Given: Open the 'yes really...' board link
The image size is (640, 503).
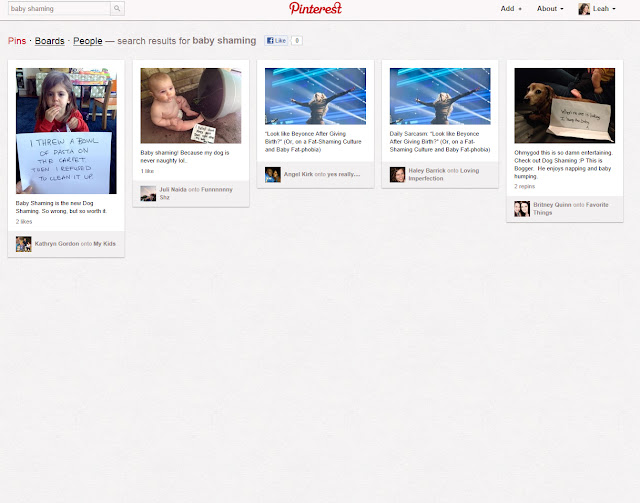Looking at the screenshot, I should pyautogui.click(x=344, y=174).
